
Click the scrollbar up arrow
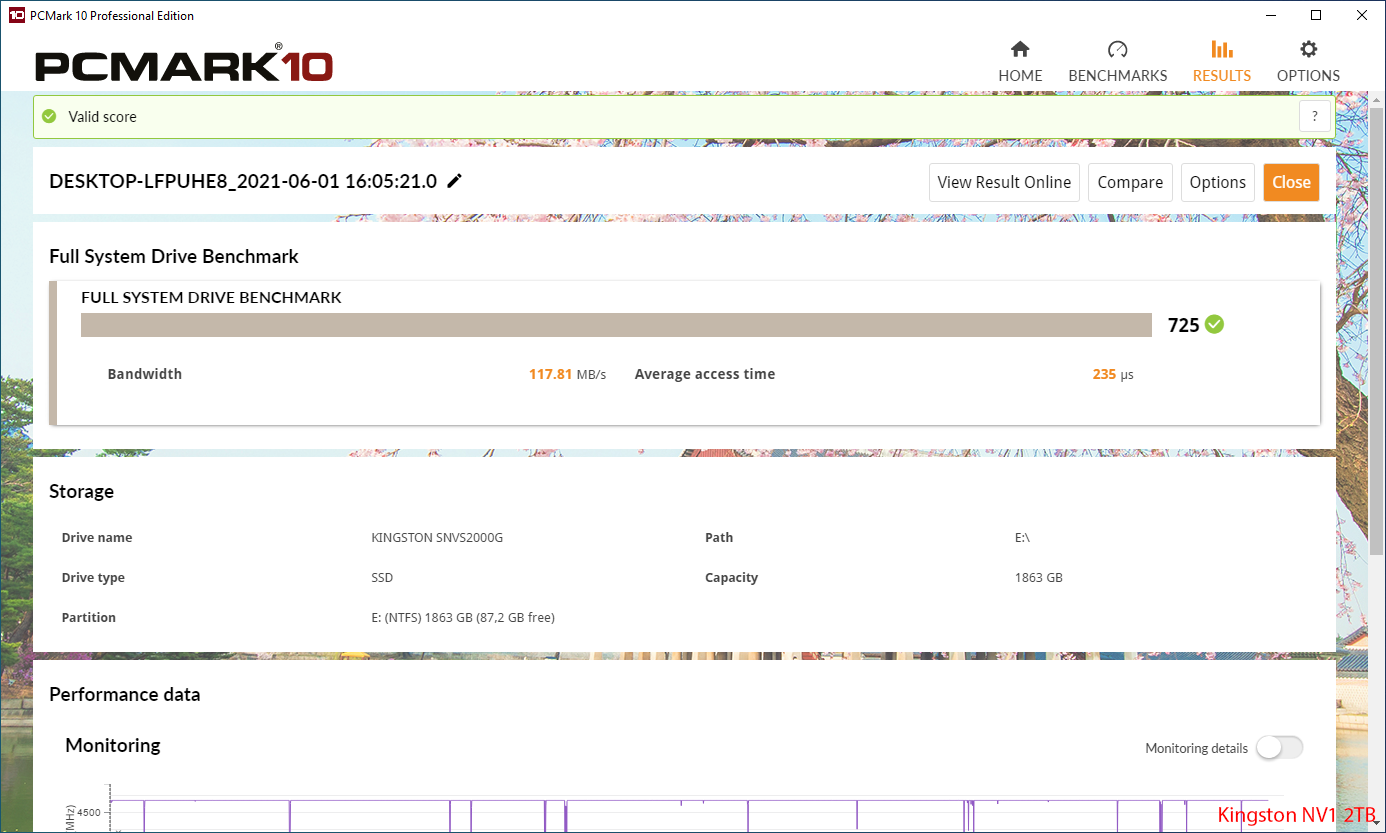pyautogui.click(x=1377, y=100)
